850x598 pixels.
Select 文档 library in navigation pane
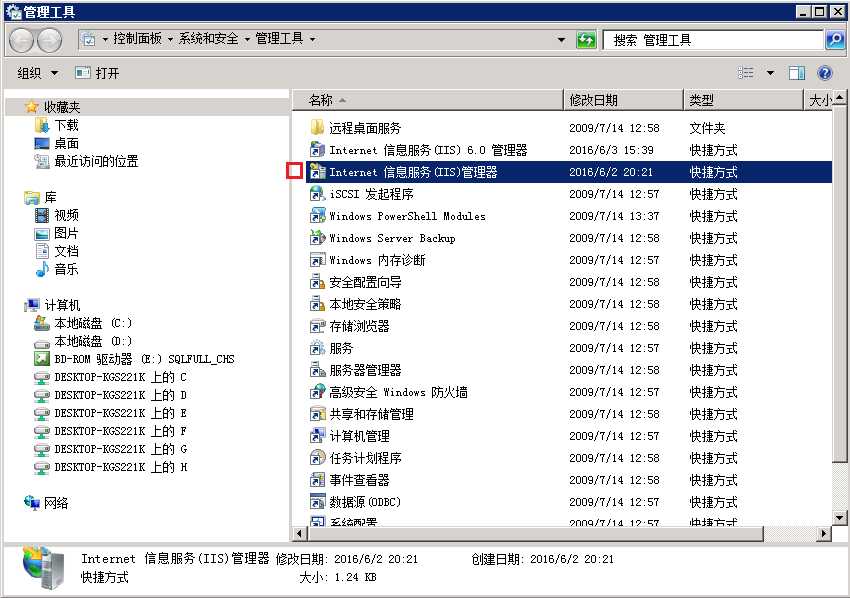click(x=66, y=251)
